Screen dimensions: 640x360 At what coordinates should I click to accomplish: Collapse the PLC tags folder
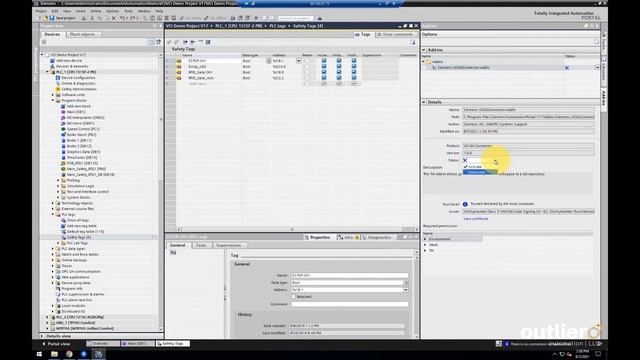(53, 214)
